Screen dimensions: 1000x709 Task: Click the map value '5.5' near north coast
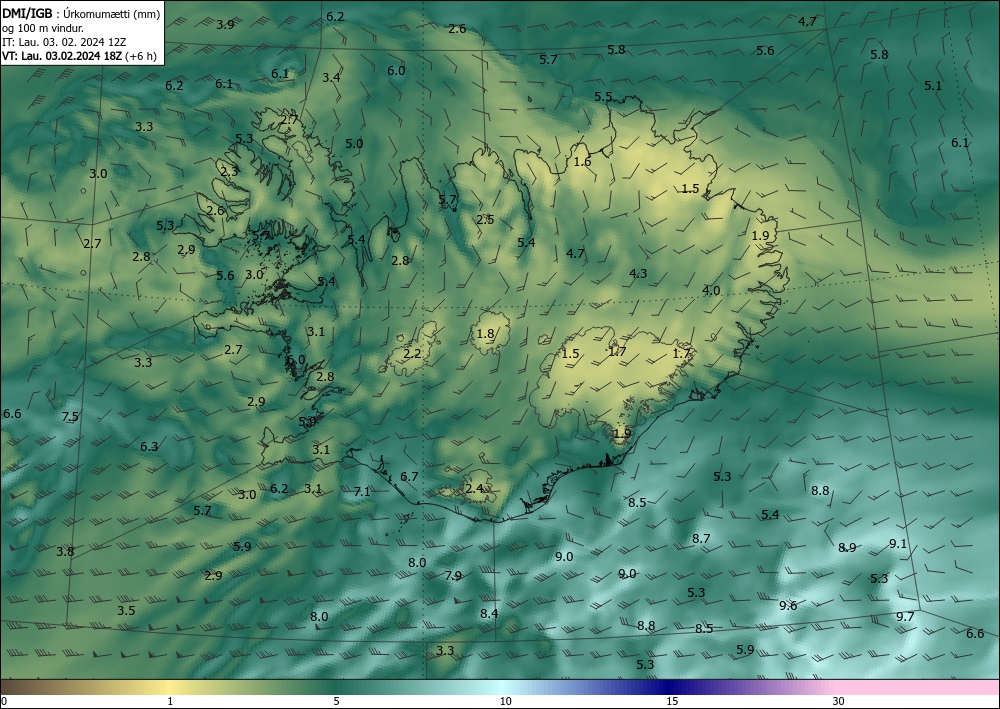pyautogui.click(x=603, y=97)
